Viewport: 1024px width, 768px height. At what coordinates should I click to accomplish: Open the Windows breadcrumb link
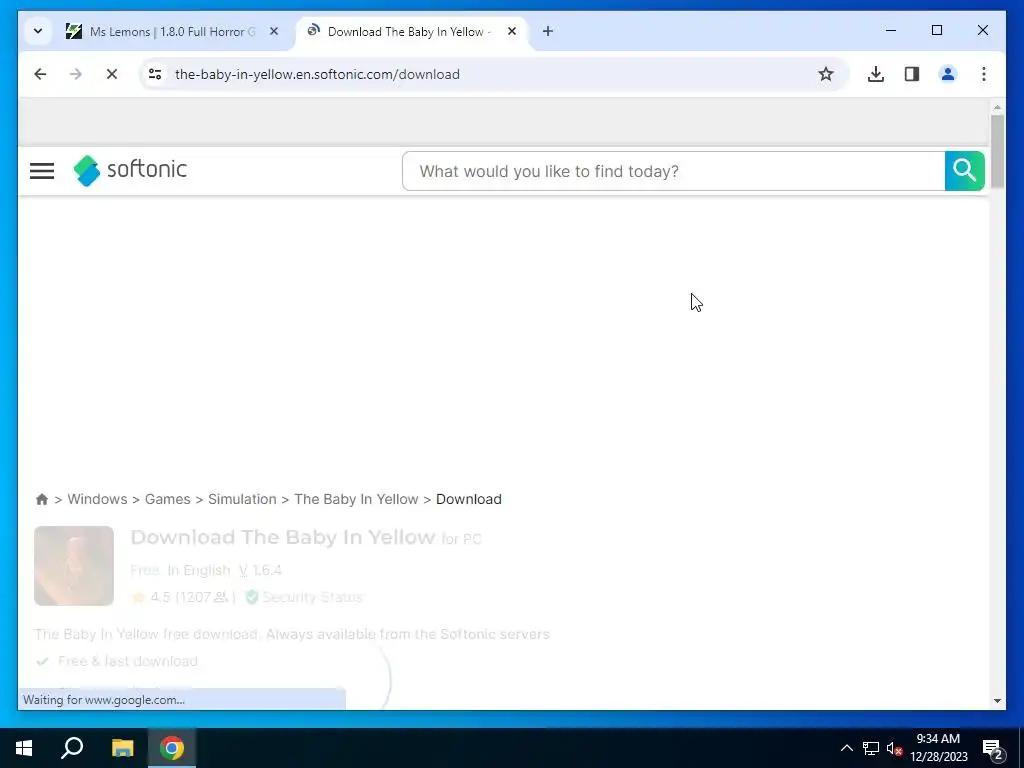(97, 499)
